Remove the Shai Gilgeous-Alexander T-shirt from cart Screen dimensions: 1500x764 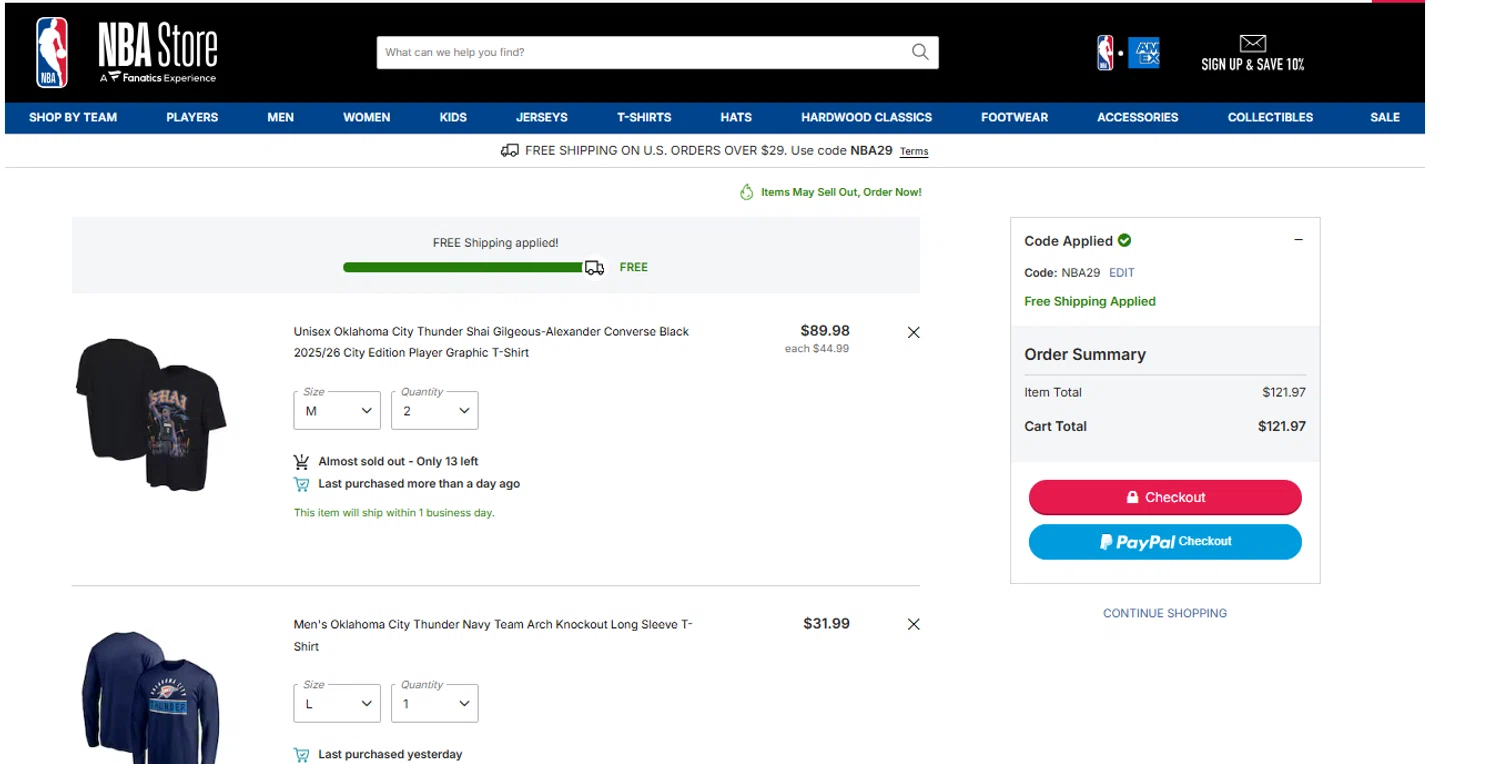913,332
